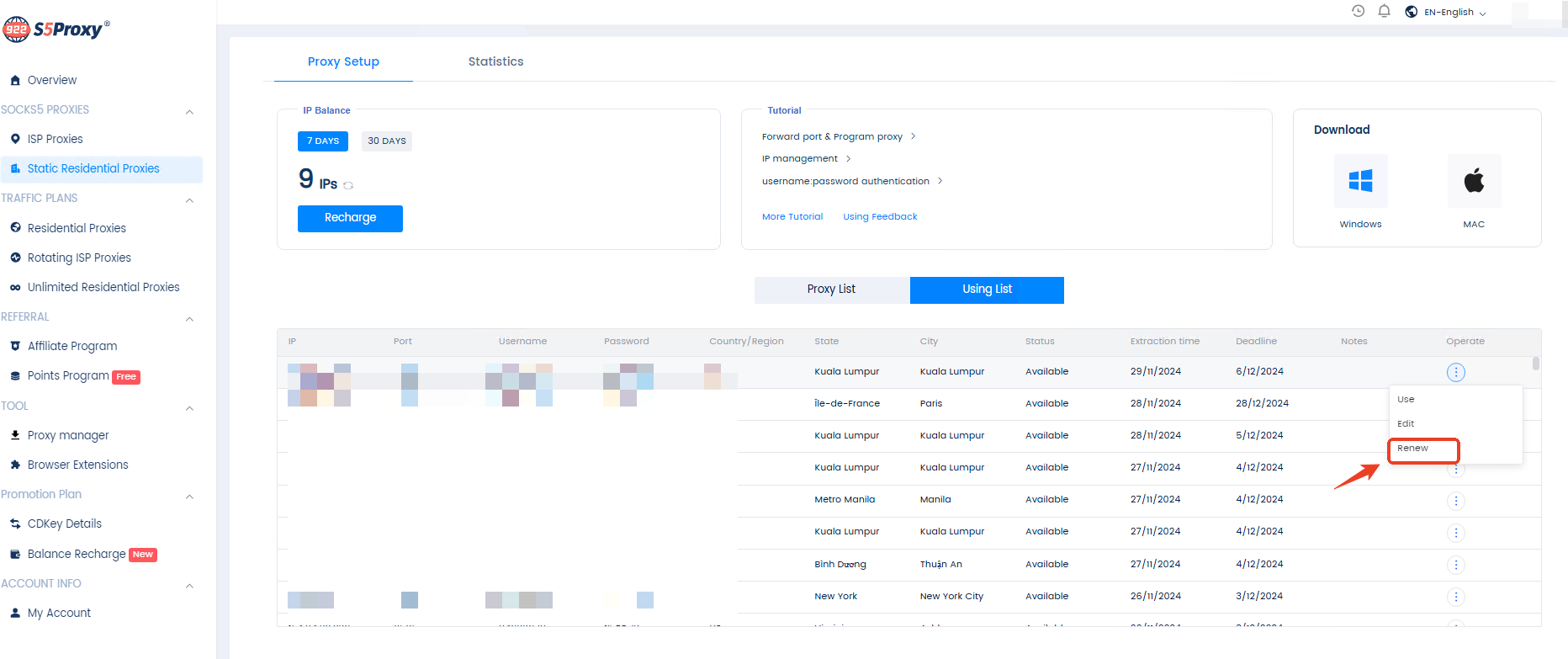Switch to the Statistics tab
Image resolution: width=1568 pixels, height=659 pixels.
[495, 61]
